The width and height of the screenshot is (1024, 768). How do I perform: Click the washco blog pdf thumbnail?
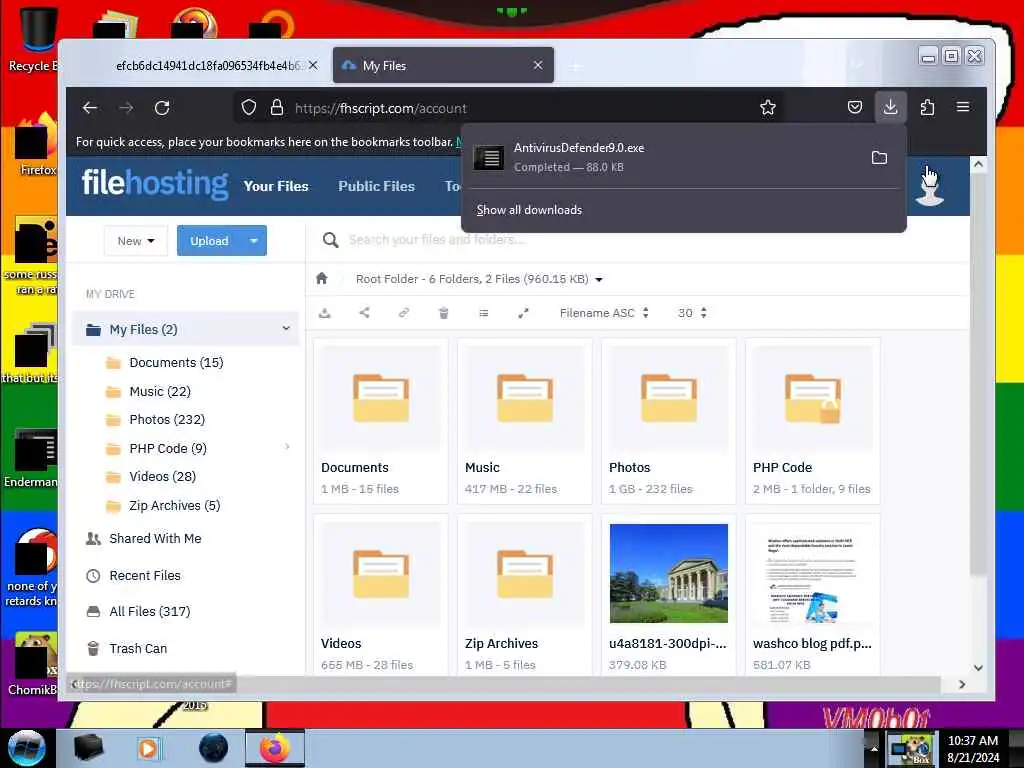click(x=812, y=573)
